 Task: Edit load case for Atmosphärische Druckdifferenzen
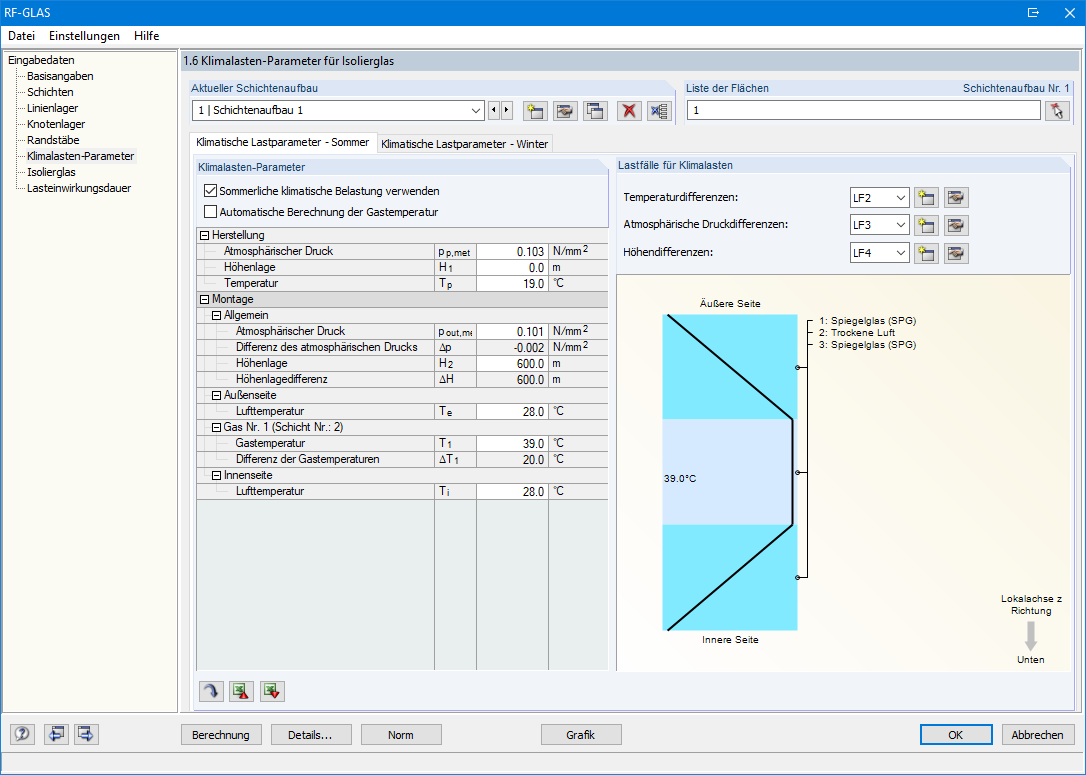[x=956, y=225]
